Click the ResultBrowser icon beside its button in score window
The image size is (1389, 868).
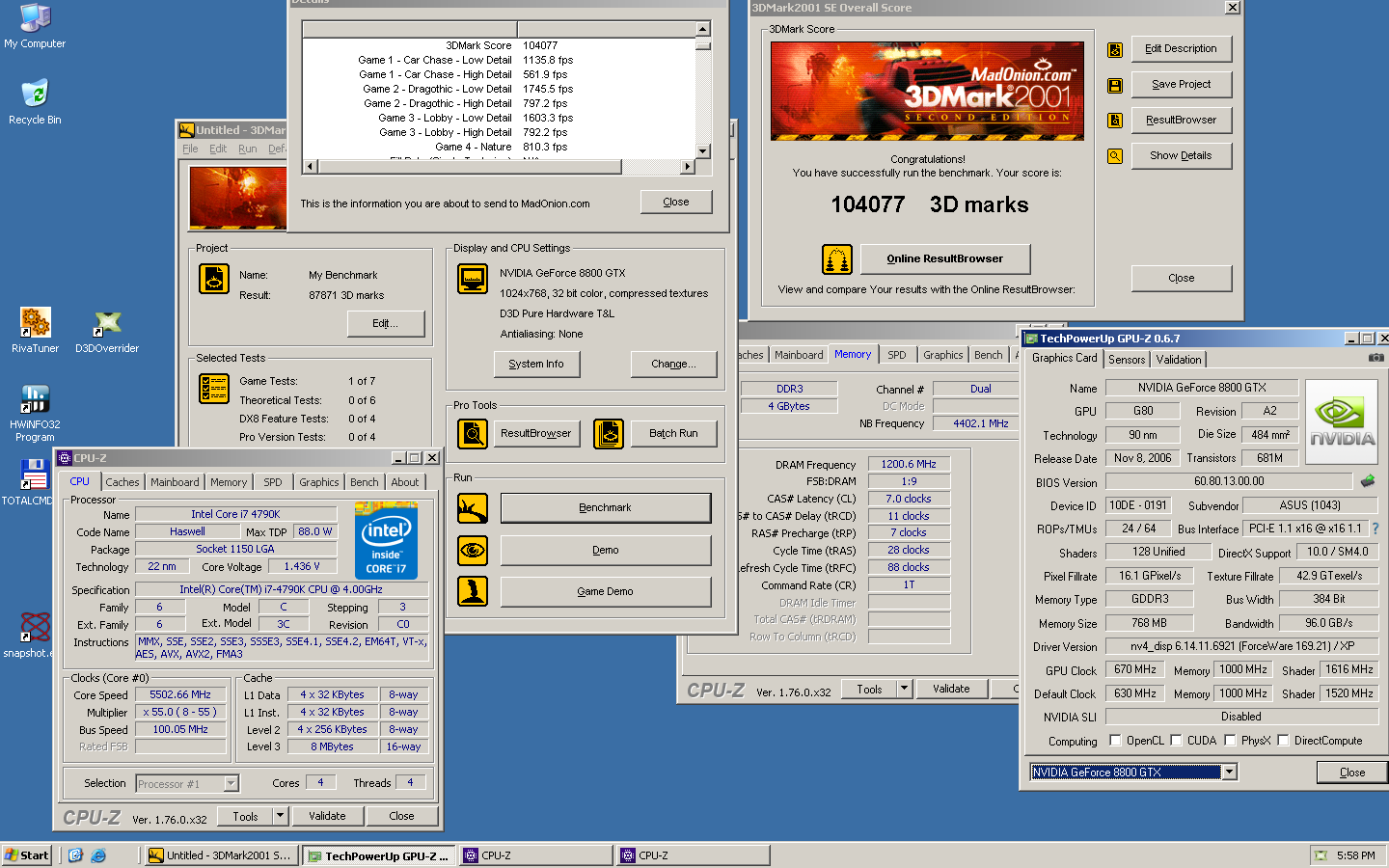1114,121
